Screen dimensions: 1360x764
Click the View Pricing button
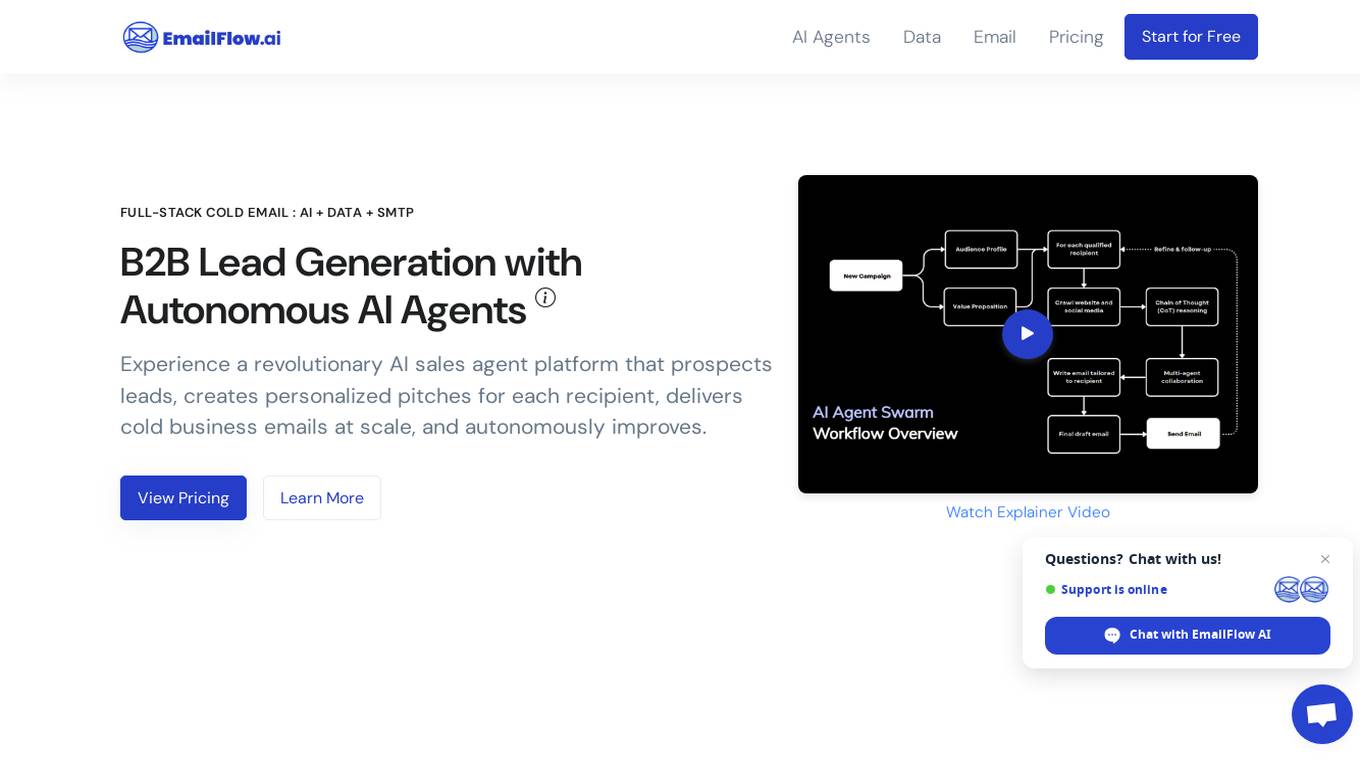(183, 498)
